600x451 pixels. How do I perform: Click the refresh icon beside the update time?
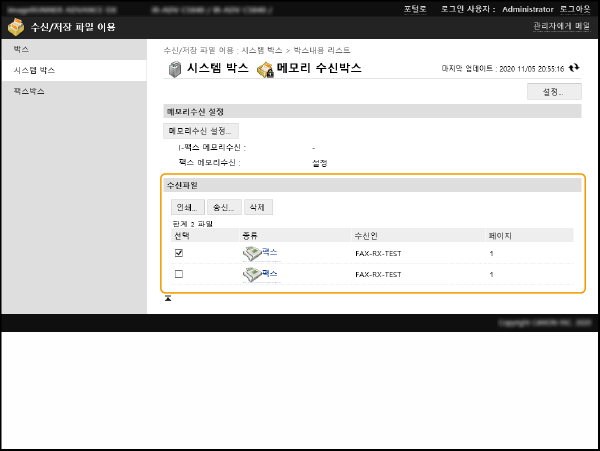click(575, 69)
